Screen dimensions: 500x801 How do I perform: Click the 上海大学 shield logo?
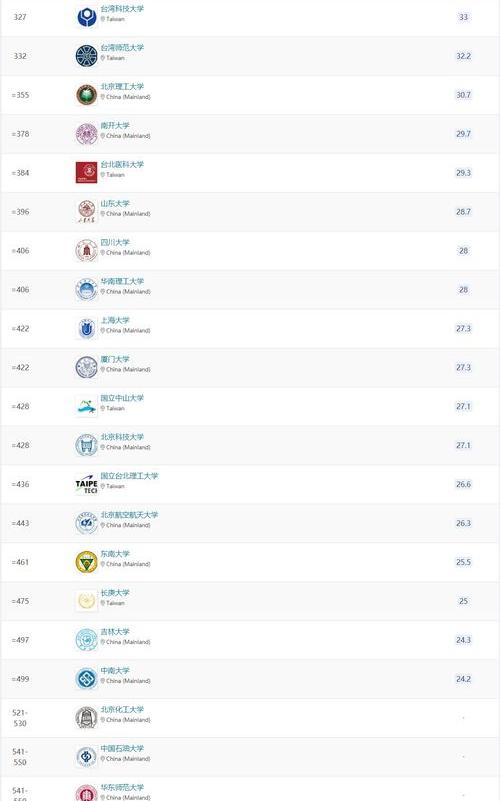click(x=86, y=328)
